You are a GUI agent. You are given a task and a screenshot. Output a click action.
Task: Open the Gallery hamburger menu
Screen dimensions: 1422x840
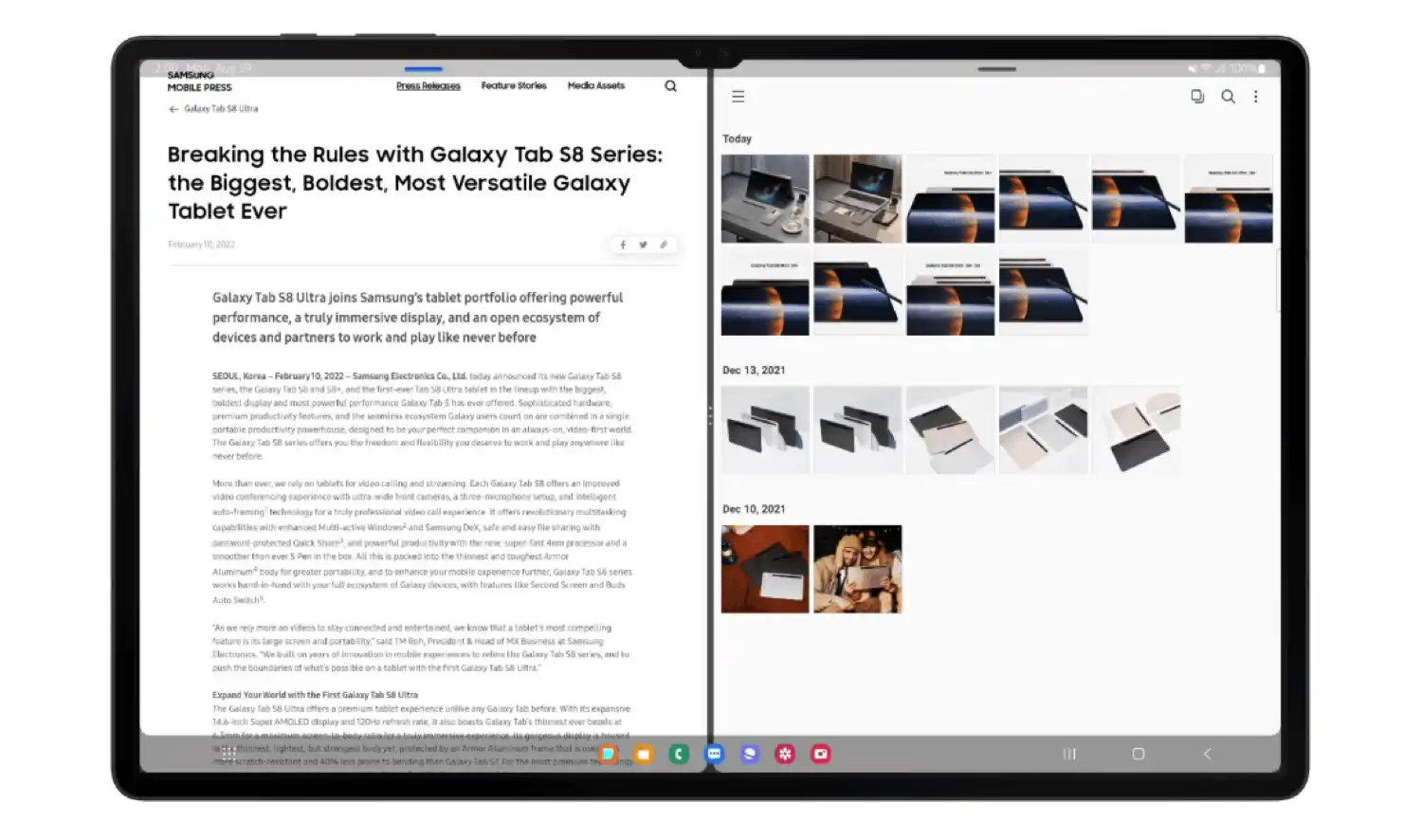(738, 97)
